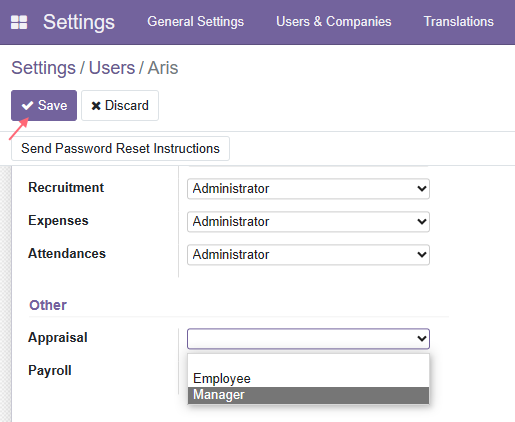Navigate to Users breadcrumb
Image resolution: width=515 pixels, height=422 pixels.
point(112,68)
